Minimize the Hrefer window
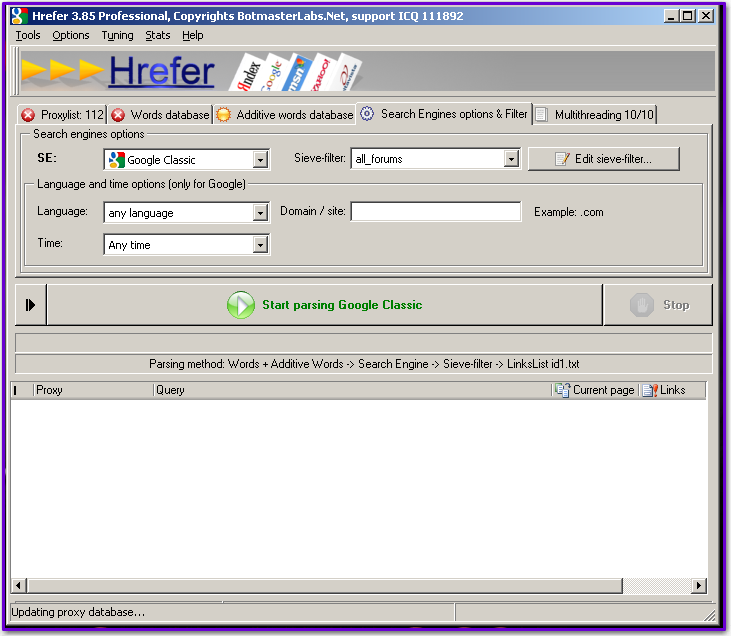The image size is (731, 636). click(x=671, y=16)
